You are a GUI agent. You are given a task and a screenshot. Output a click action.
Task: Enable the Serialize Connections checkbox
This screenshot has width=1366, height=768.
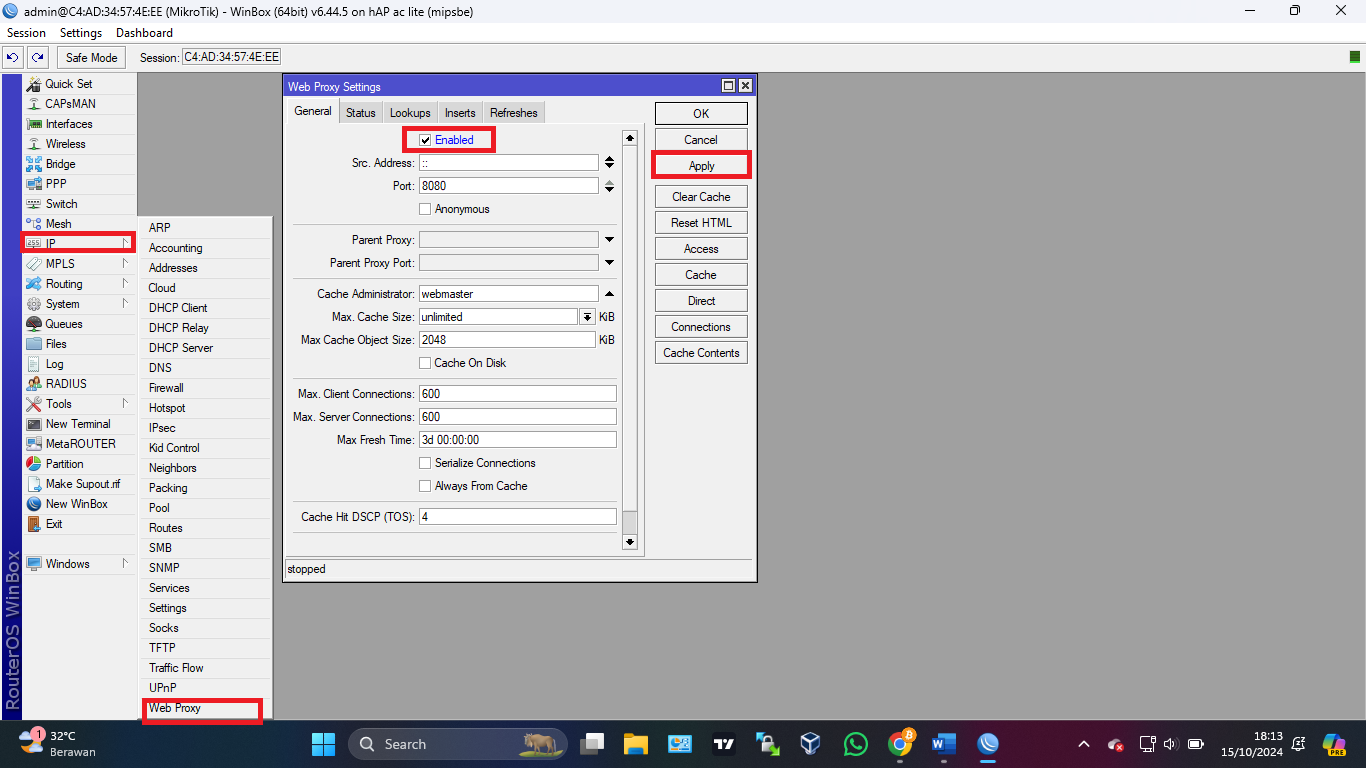pyautogui.click(x=425, y=463)
